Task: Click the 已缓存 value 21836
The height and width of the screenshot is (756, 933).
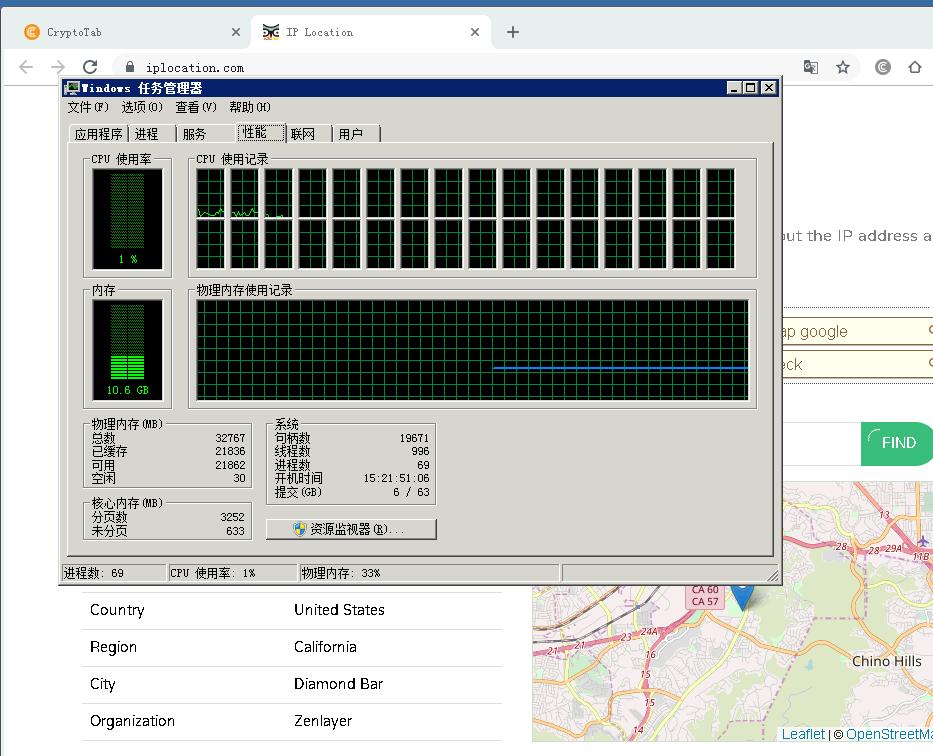Action: pos(230,451)
